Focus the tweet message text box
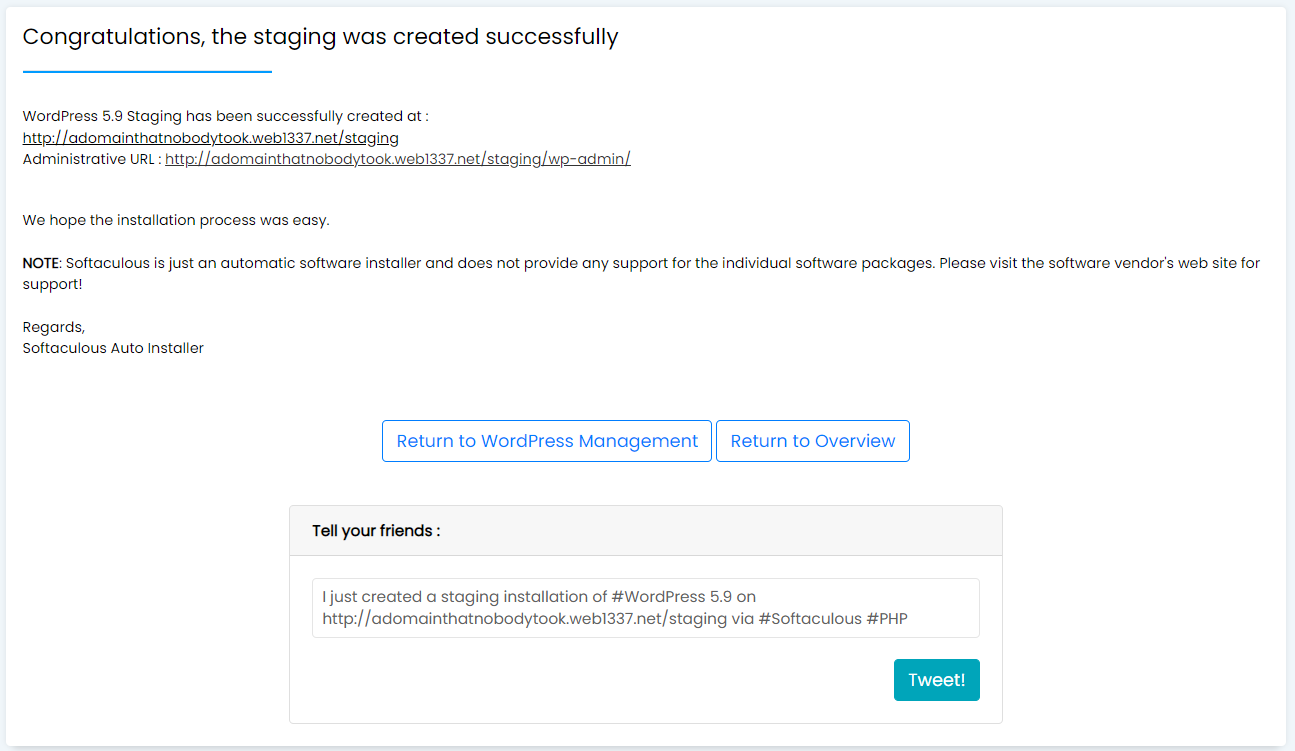 (x=645, y=607)
